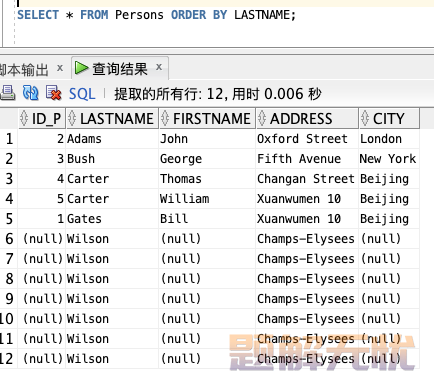The image size is (434, 384).
Task: Select row number 6 header
Action: pyautogui.click(x=9, y=239)
